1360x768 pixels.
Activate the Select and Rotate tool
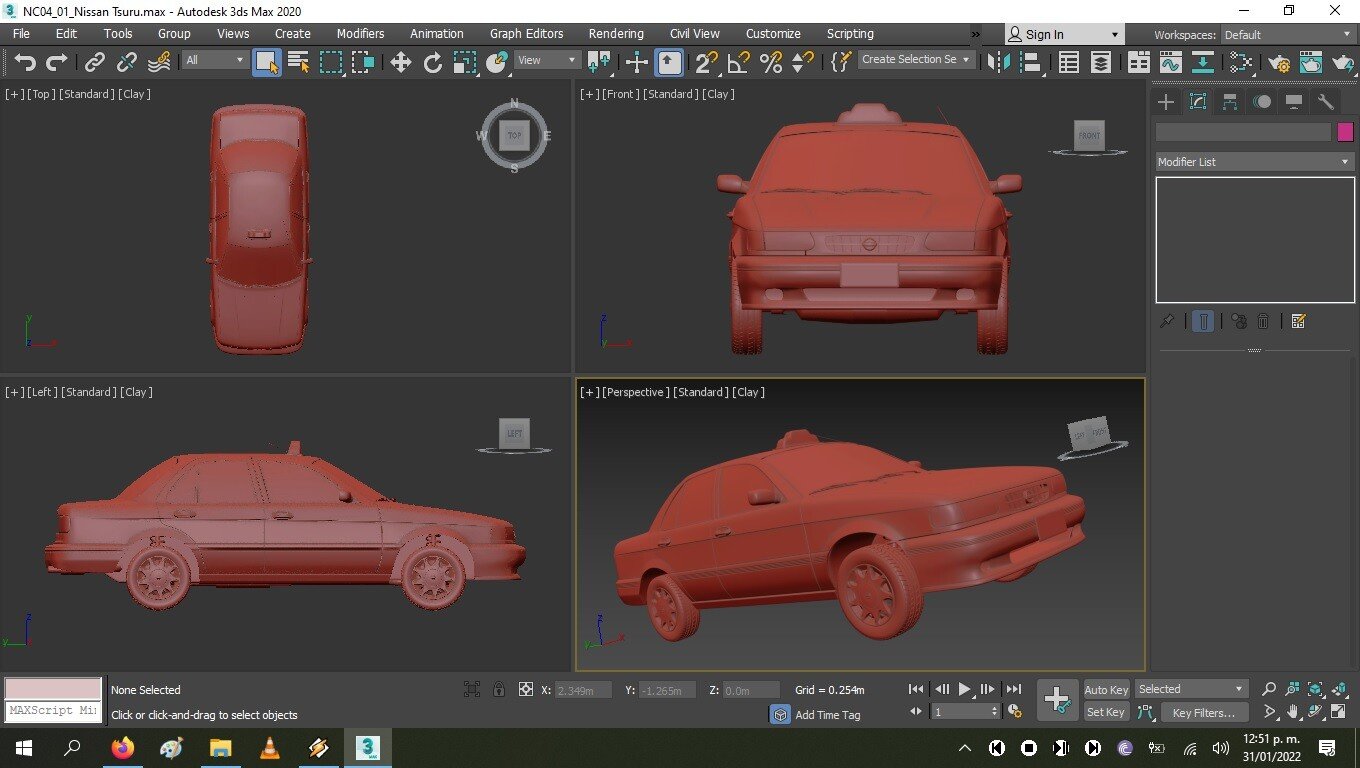pyautogui.click(x=433, y=62)
